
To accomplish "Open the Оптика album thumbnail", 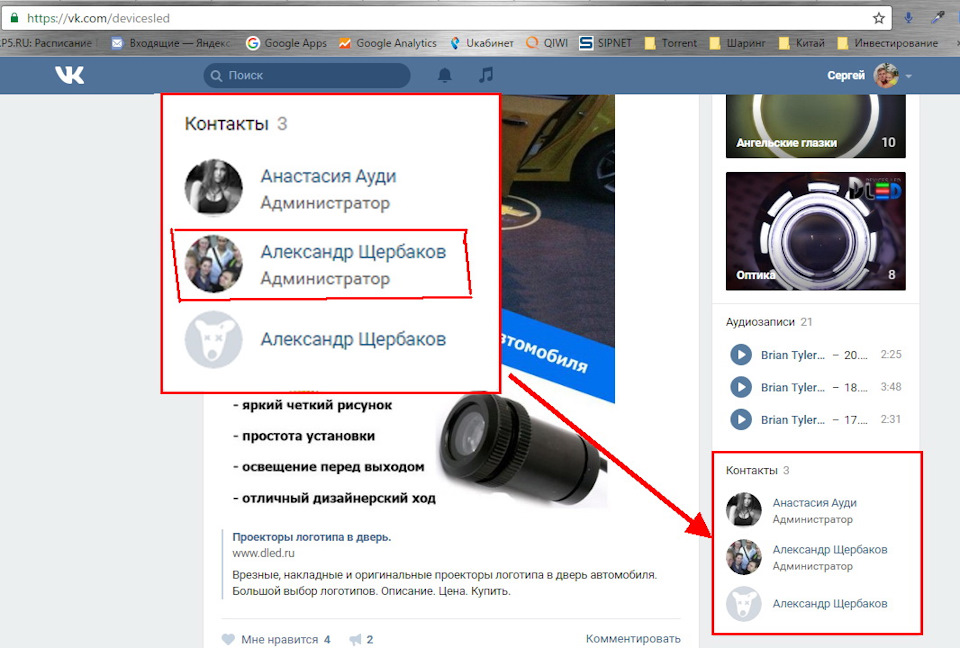I will point(815,231).
